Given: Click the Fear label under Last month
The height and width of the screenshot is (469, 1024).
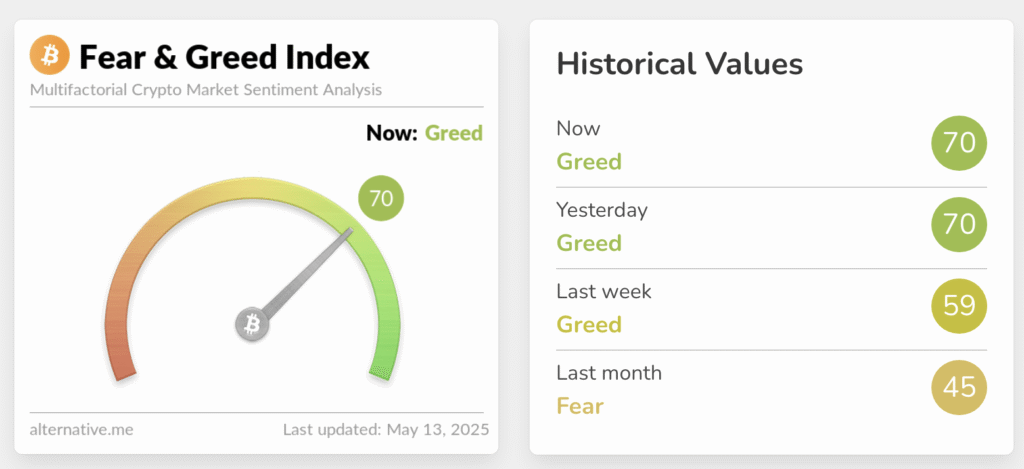Looking at the screenshot, I should (580, 406).
